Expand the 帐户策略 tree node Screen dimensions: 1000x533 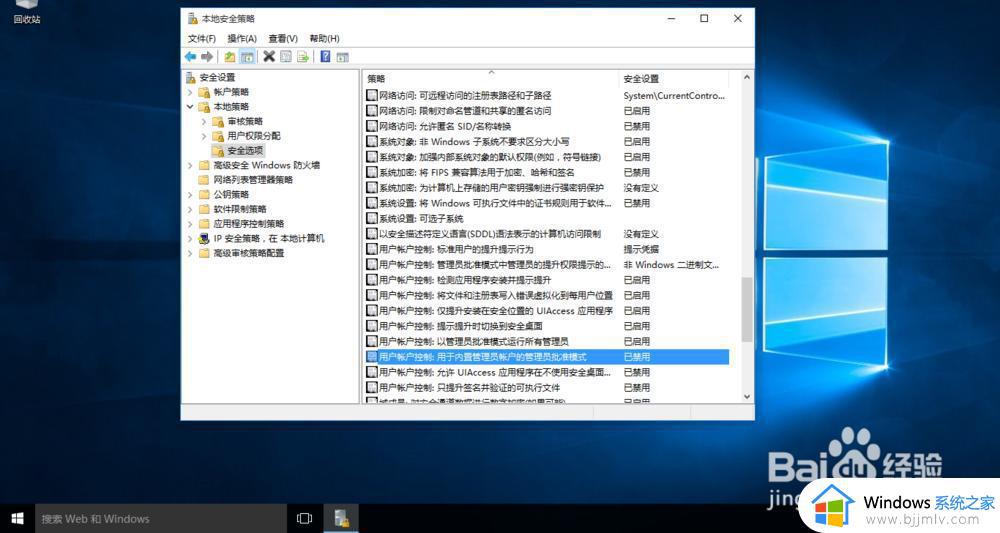[190, 92]
